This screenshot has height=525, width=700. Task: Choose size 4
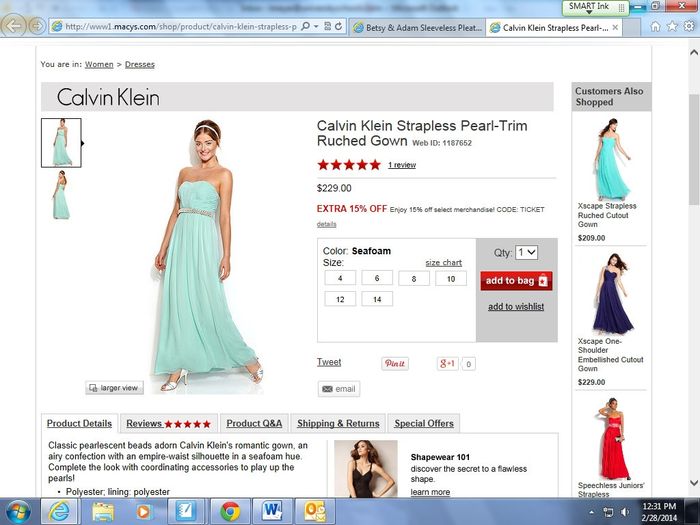click(340, 278)
